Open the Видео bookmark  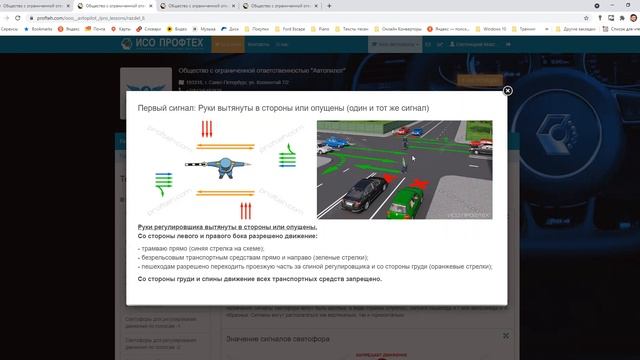(177, 29)
